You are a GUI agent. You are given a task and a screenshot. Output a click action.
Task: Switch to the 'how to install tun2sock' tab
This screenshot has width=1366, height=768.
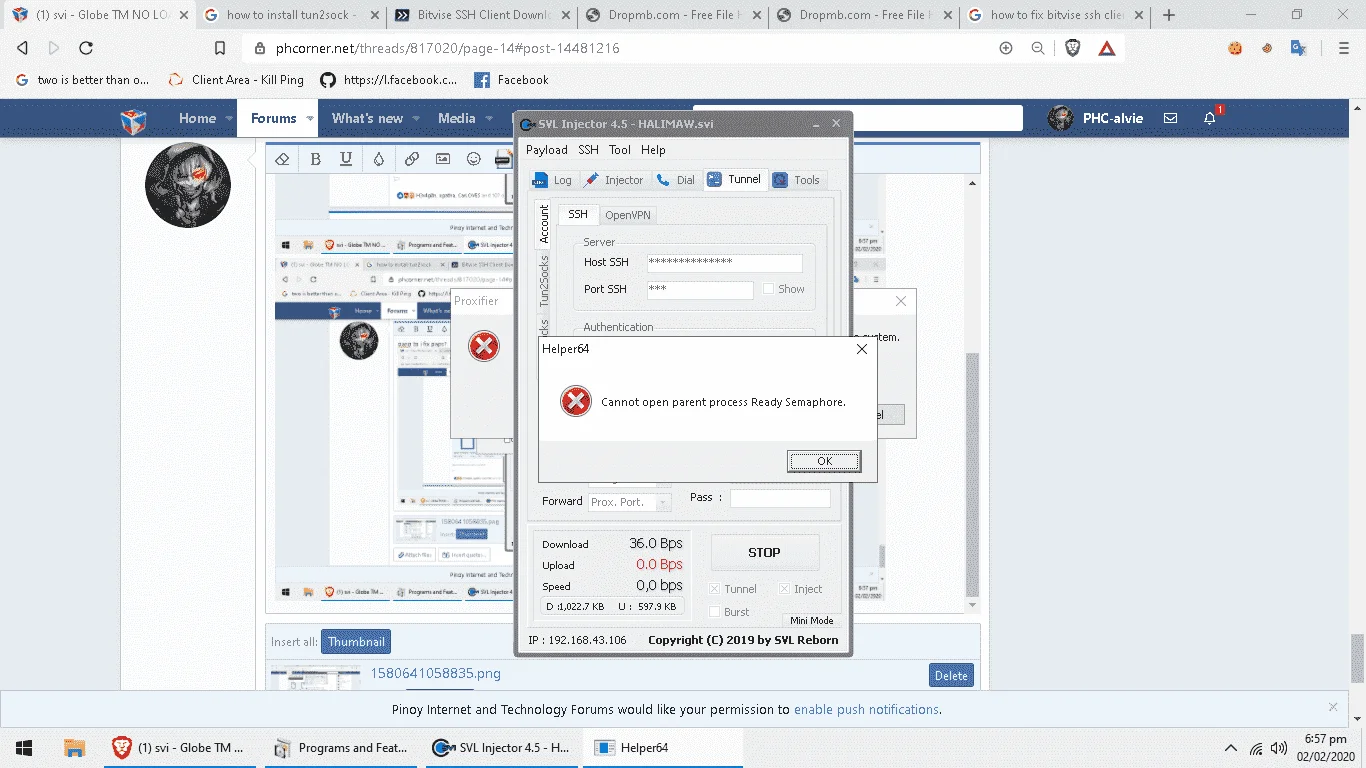[x=290, y=15]
